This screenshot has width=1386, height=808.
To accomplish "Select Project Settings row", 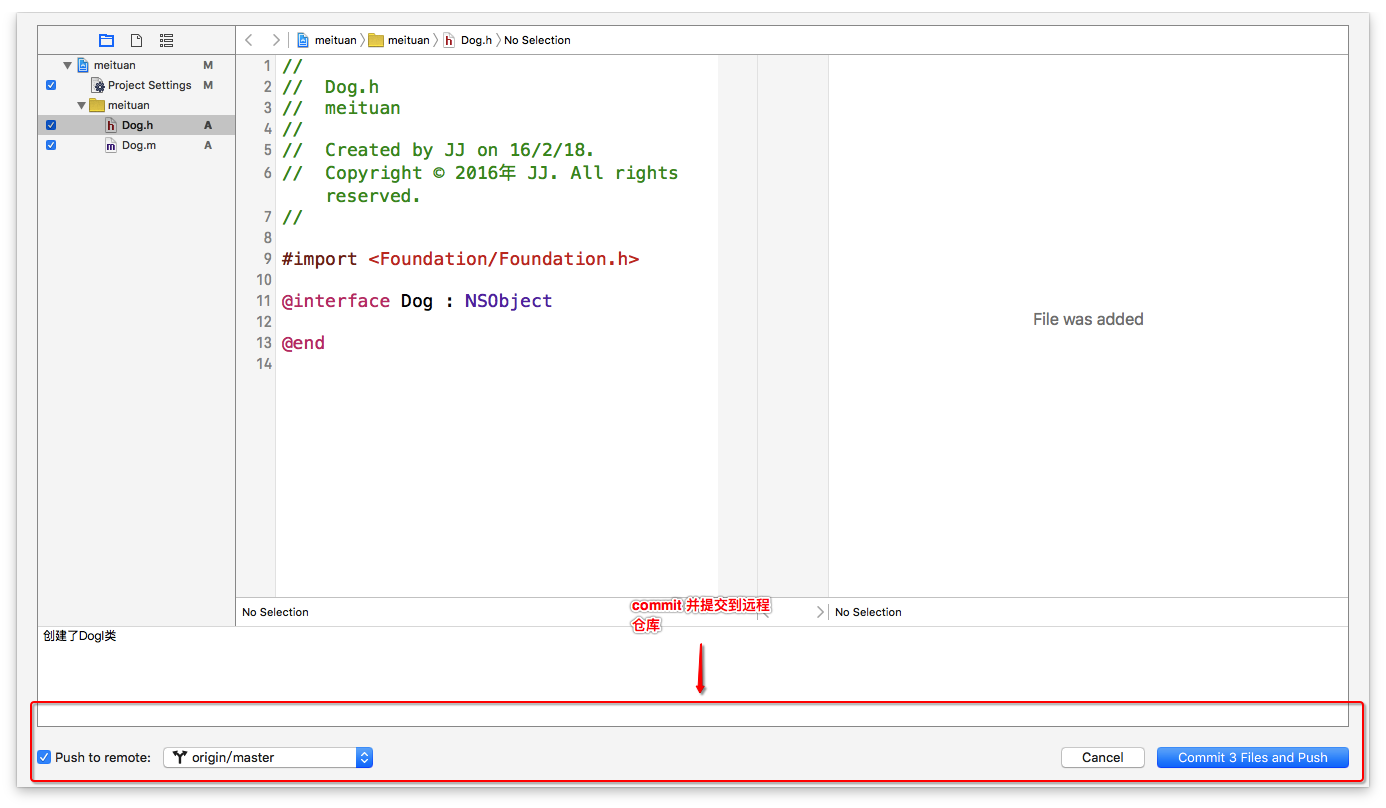I will 137,85.
